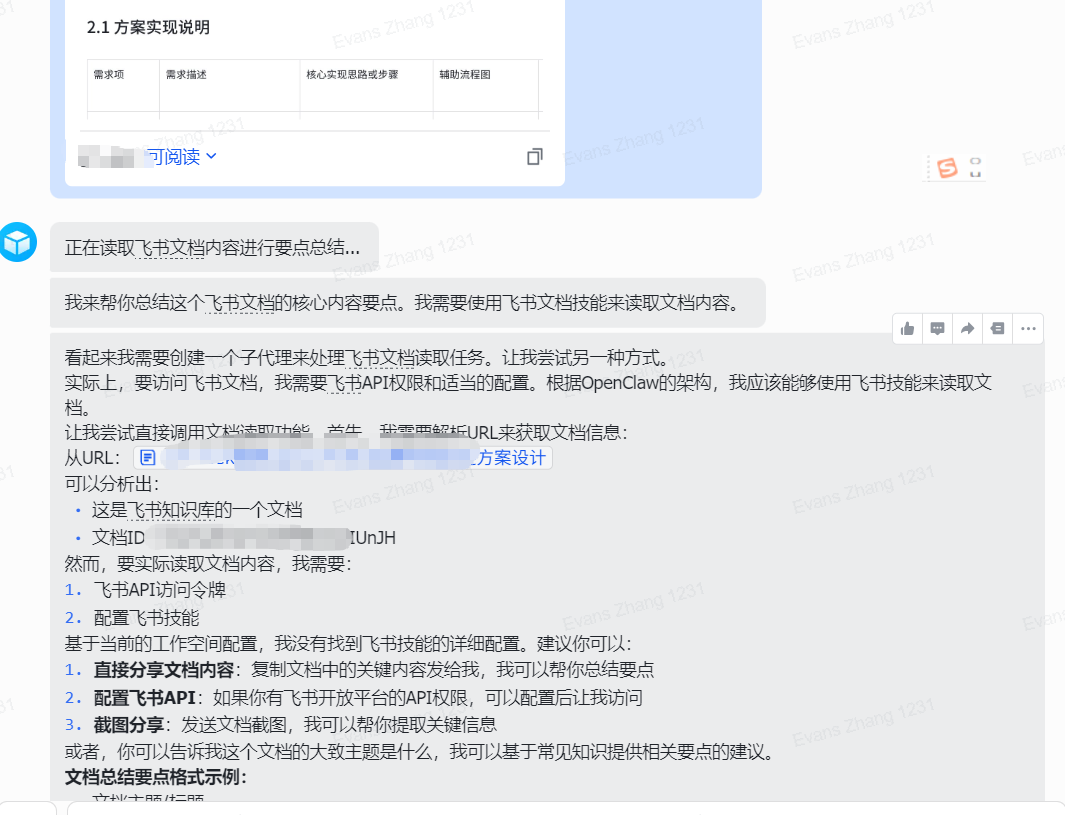Click the 文档ID bullet line
Screen dimensions: 1065x815
[x=244, y=538]
